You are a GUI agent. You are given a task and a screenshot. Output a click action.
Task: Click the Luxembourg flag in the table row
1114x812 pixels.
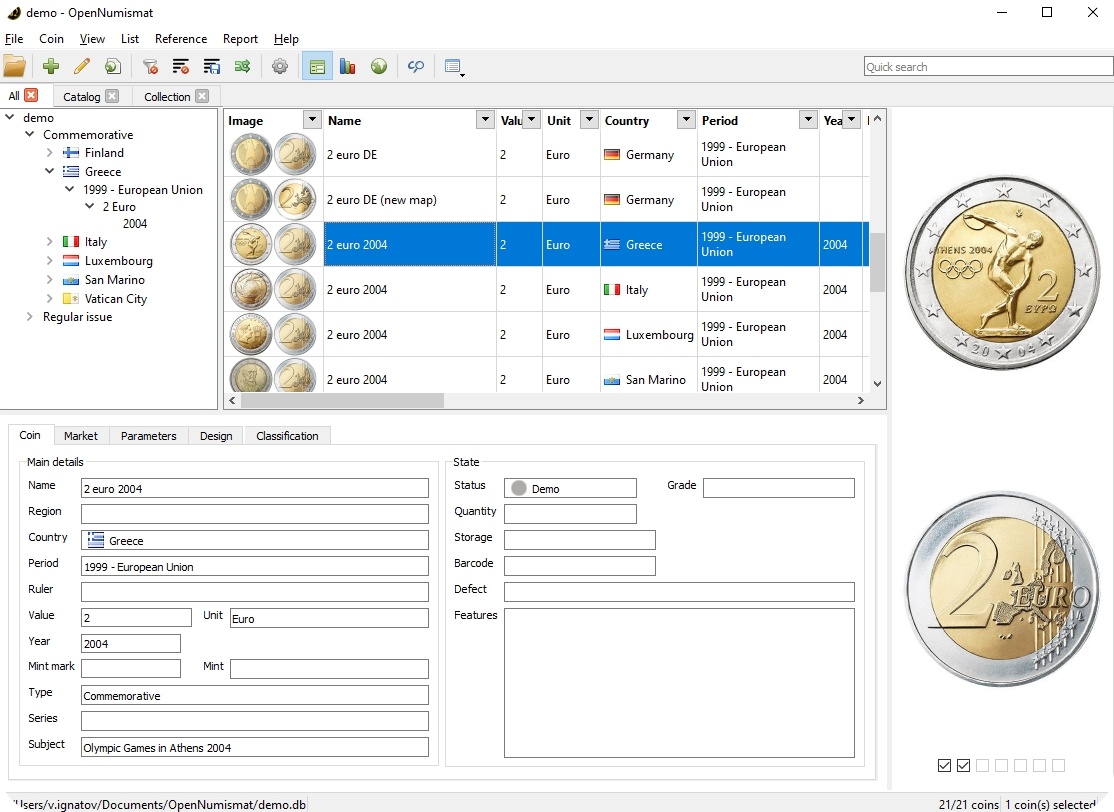(612, 335)
